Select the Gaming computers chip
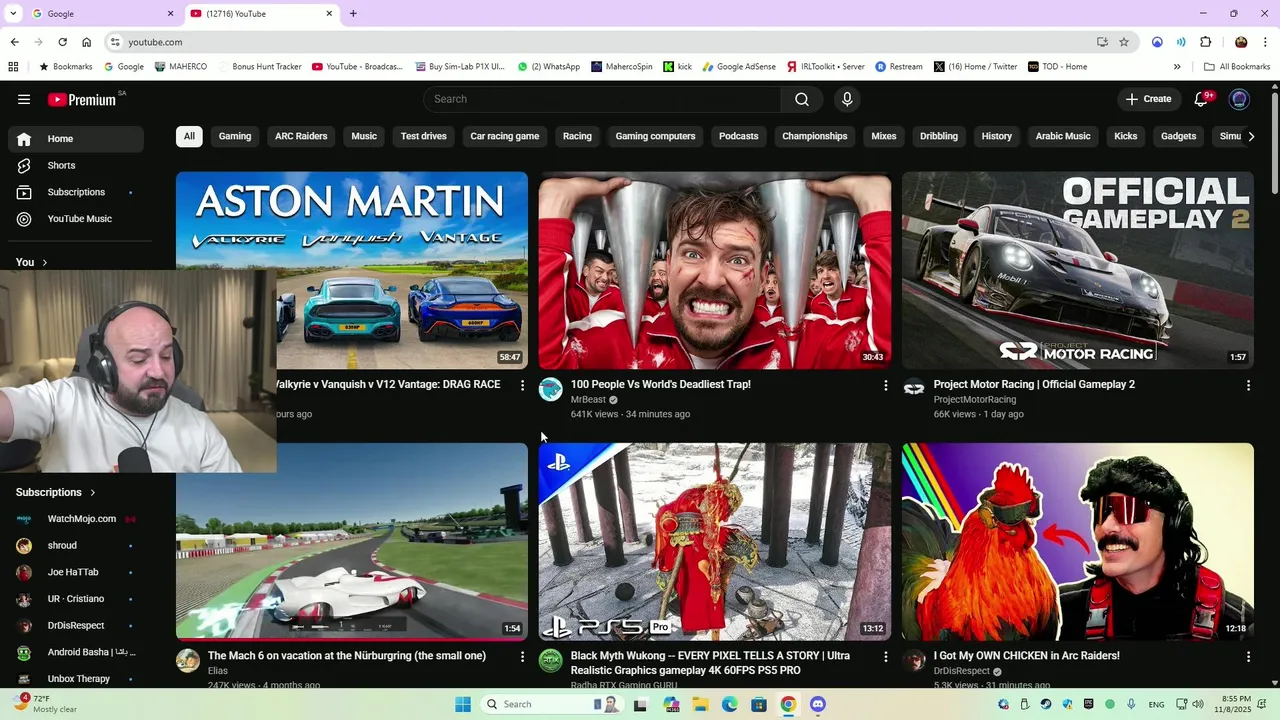This screenshot has width=1280, height=720. click(655, 136)
